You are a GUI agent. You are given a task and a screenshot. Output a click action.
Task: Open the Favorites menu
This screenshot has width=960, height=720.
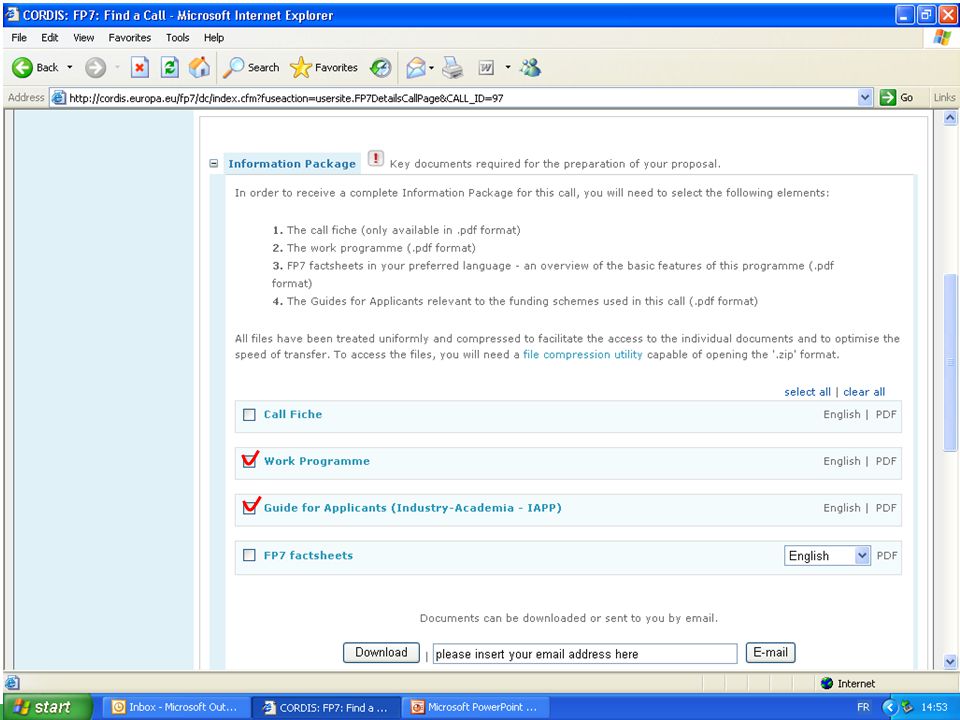pyautogui.click(x=130, y=37)
